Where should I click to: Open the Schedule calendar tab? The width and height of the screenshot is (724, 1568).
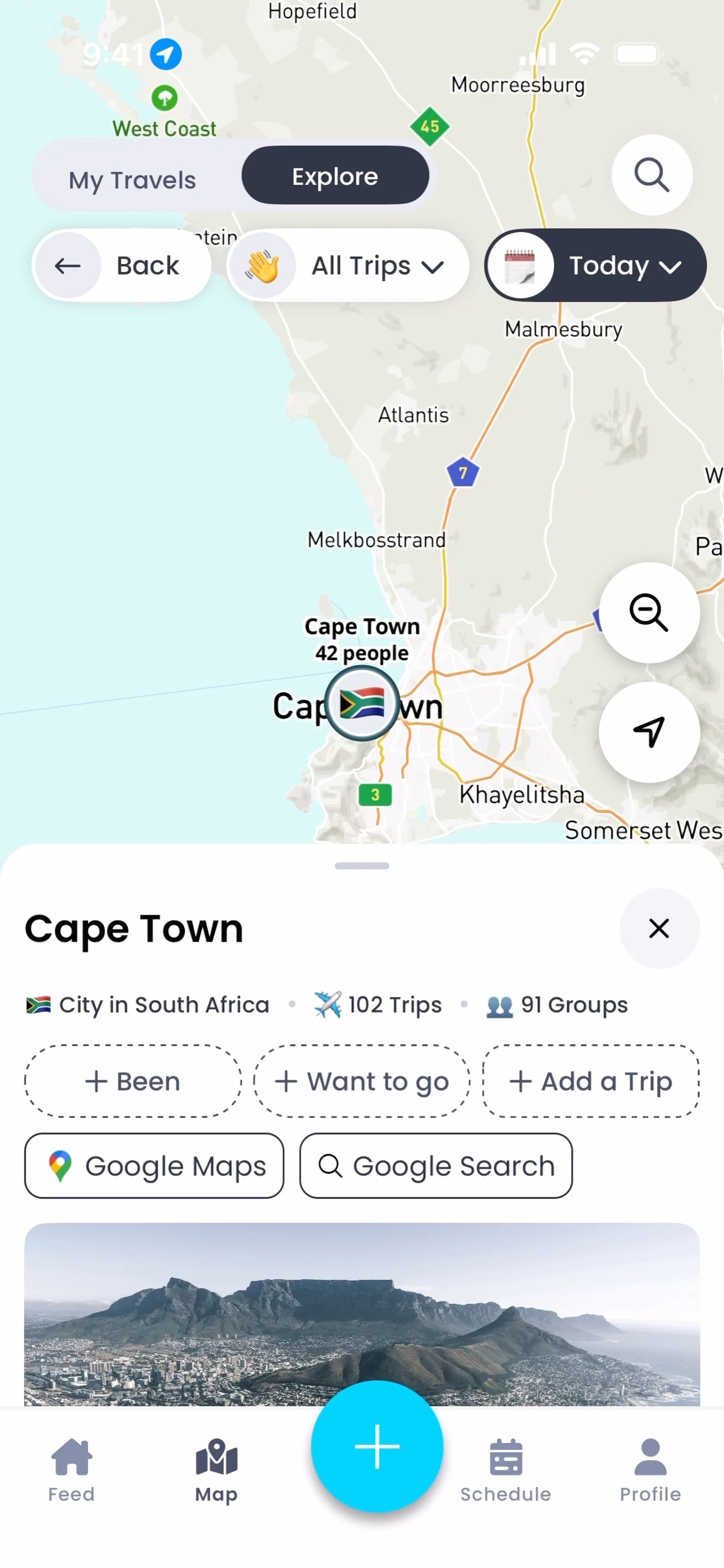[x=505, y=1469]
